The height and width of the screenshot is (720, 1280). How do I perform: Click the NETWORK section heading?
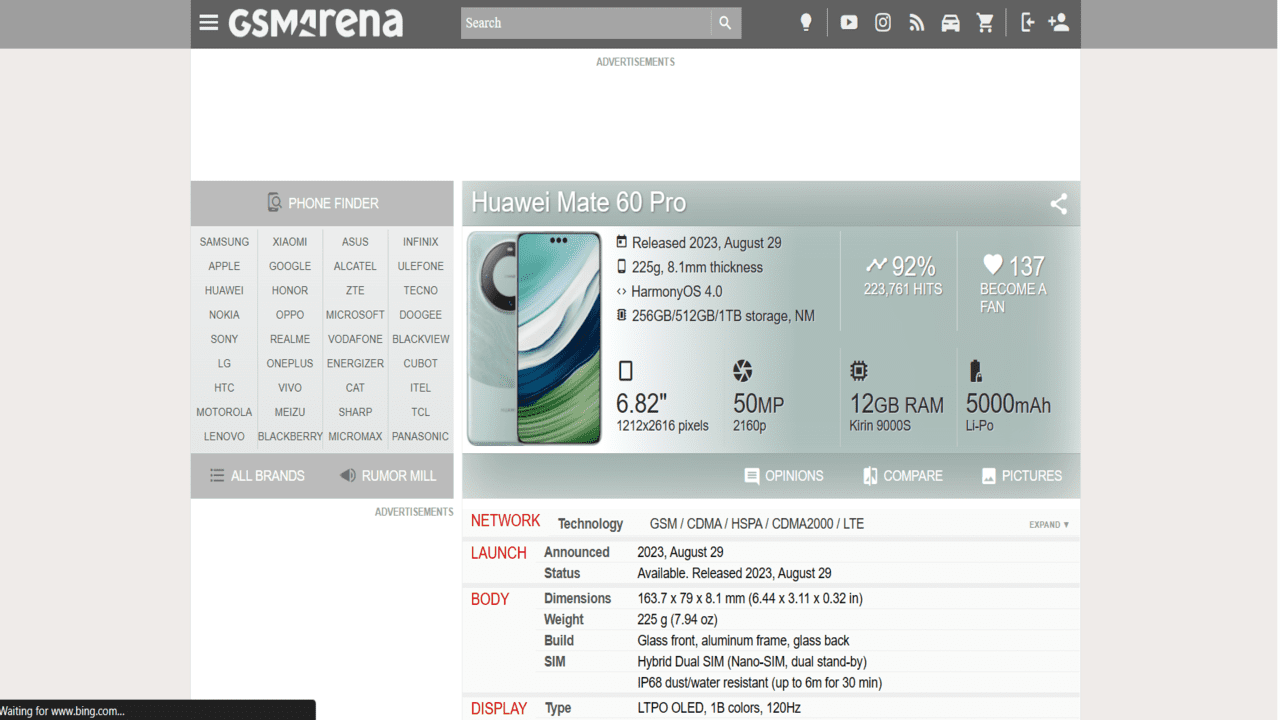(x=505, y=521)
